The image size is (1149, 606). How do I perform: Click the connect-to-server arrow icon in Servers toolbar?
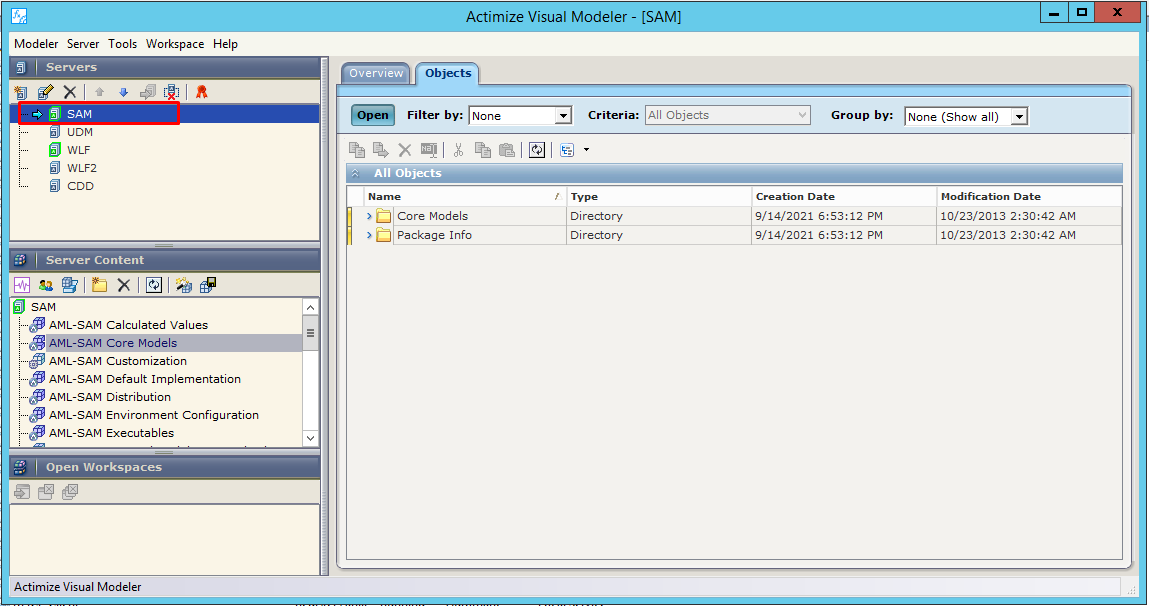pos(147,92)
